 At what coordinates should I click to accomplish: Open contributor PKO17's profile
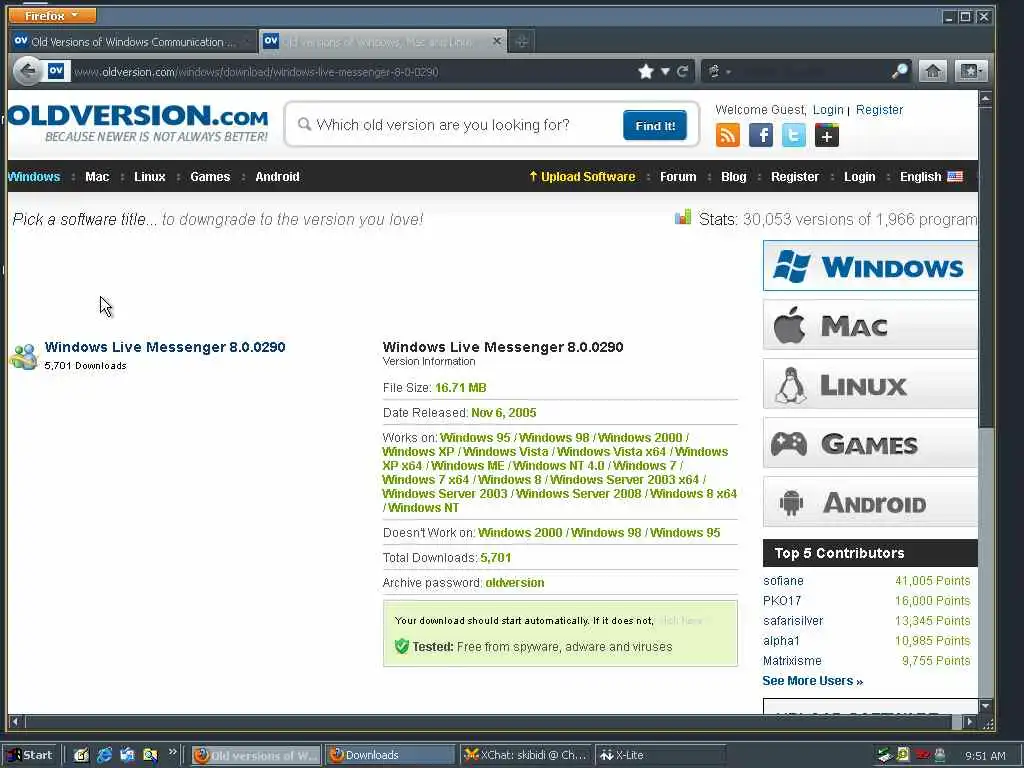click(782, 601)
